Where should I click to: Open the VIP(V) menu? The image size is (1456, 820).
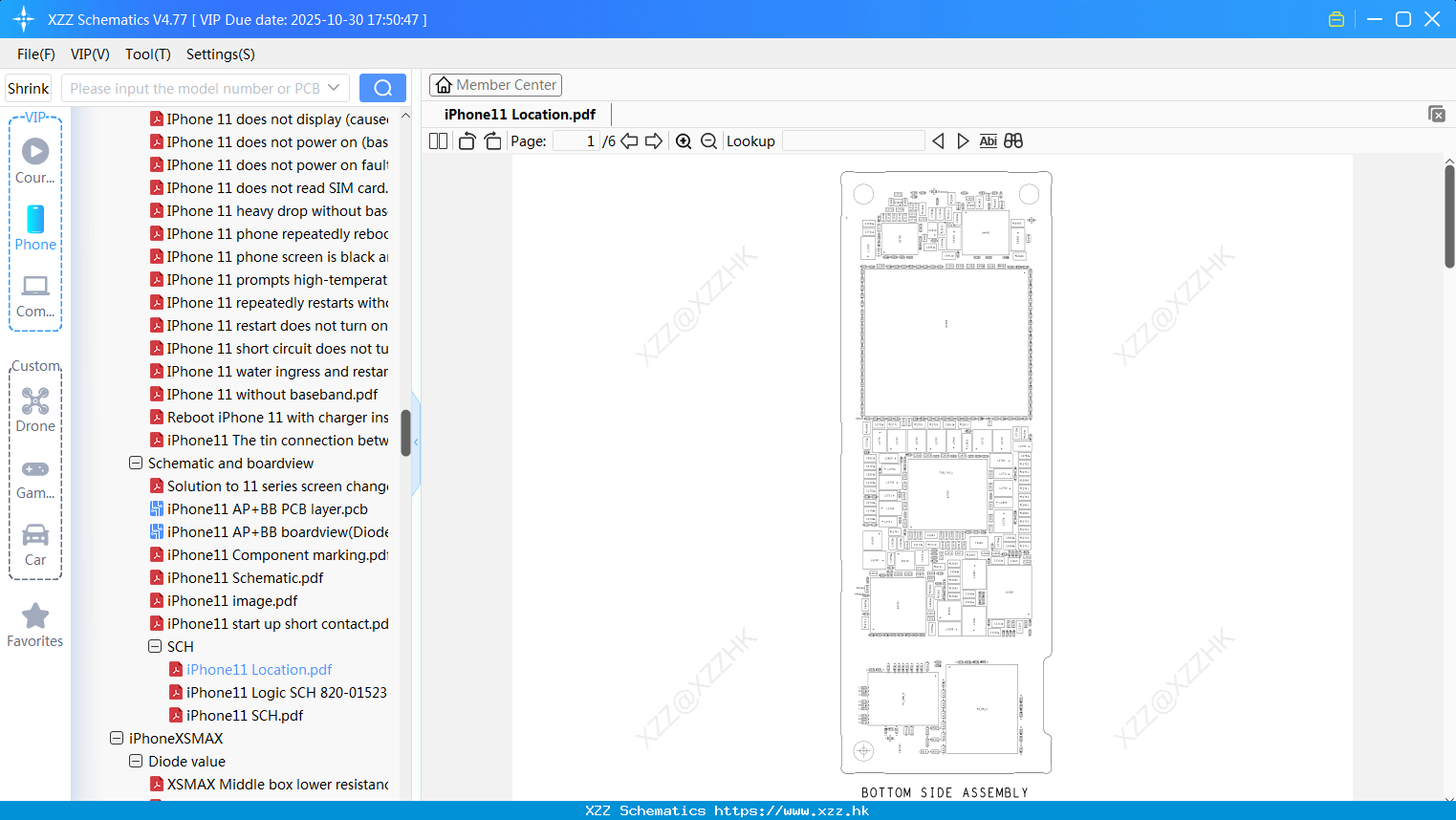[90, 54]
